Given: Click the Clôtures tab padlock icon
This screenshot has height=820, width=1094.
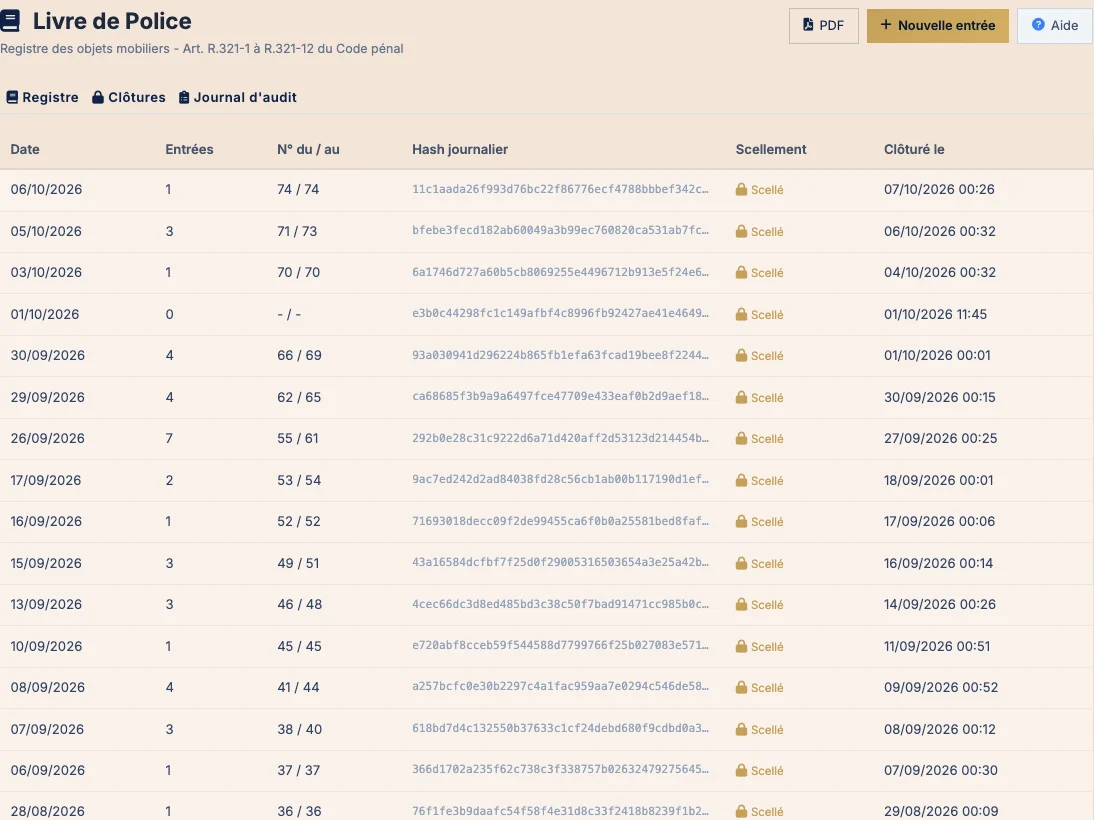Looking at the screenshot, I should [98, 98].
